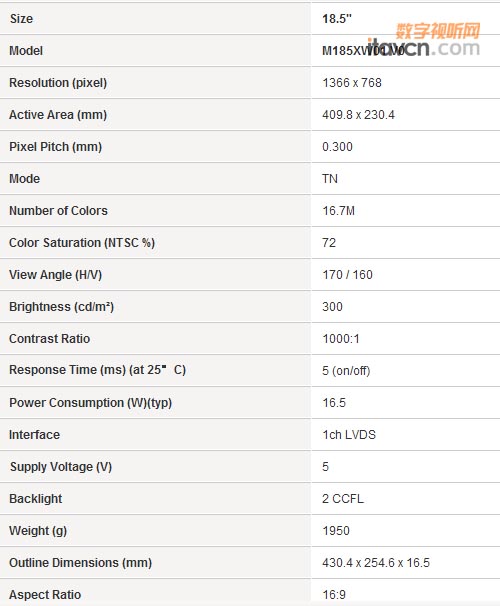Viewport: 500px width, 606px height.
Task: Select the Outline Dimensions value 430.4 x 254.6 x 16.5
Action: (x=376, y=563)
